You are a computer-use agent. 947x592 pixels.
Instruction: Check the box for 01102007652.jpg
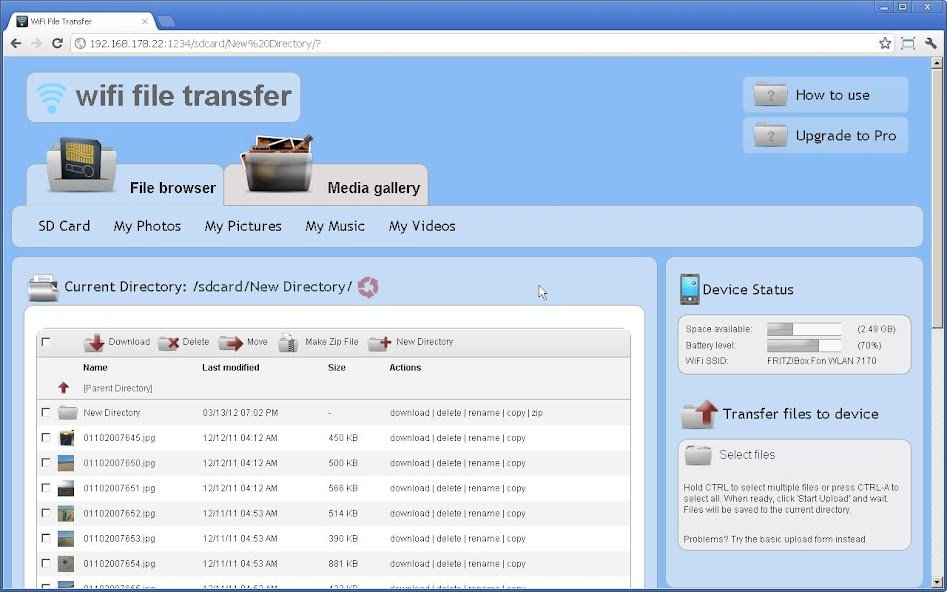[x=46, y=513]
